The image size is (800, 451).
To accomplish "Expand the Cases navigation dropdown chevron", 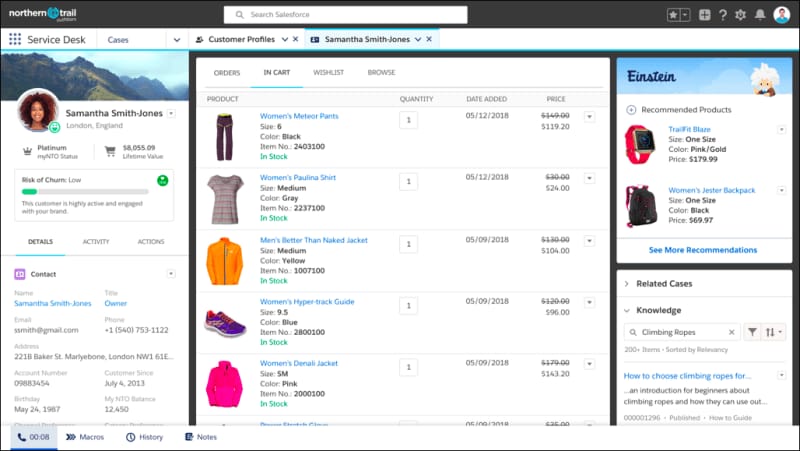I will 177,40.
